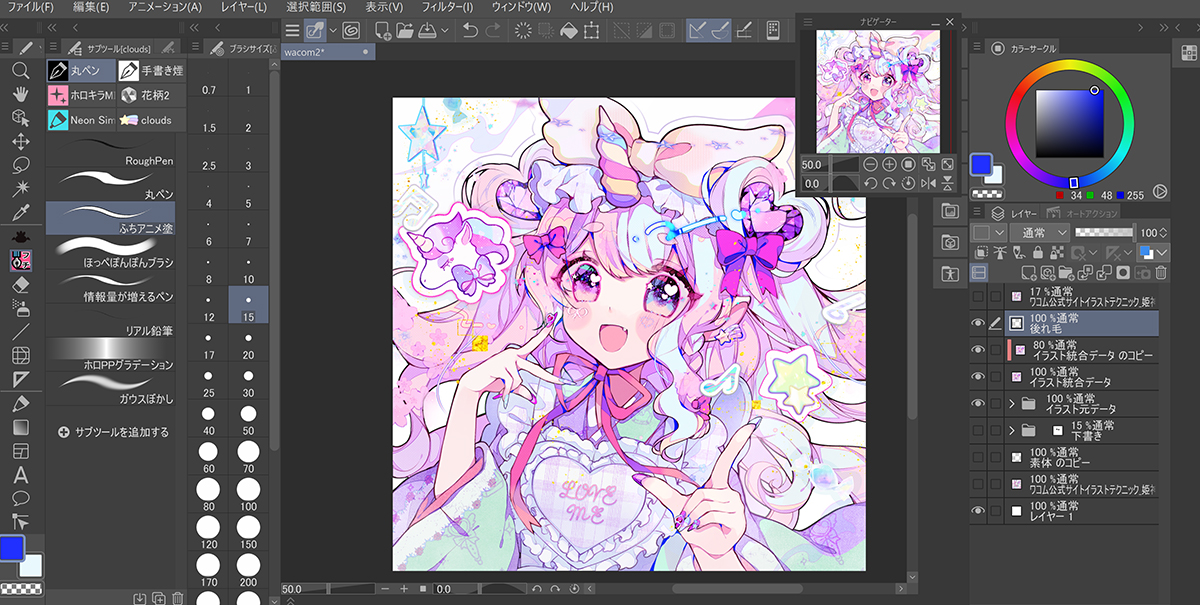Open the フィルター menu
Screen dimensions: 1200x605
[446, 7]
